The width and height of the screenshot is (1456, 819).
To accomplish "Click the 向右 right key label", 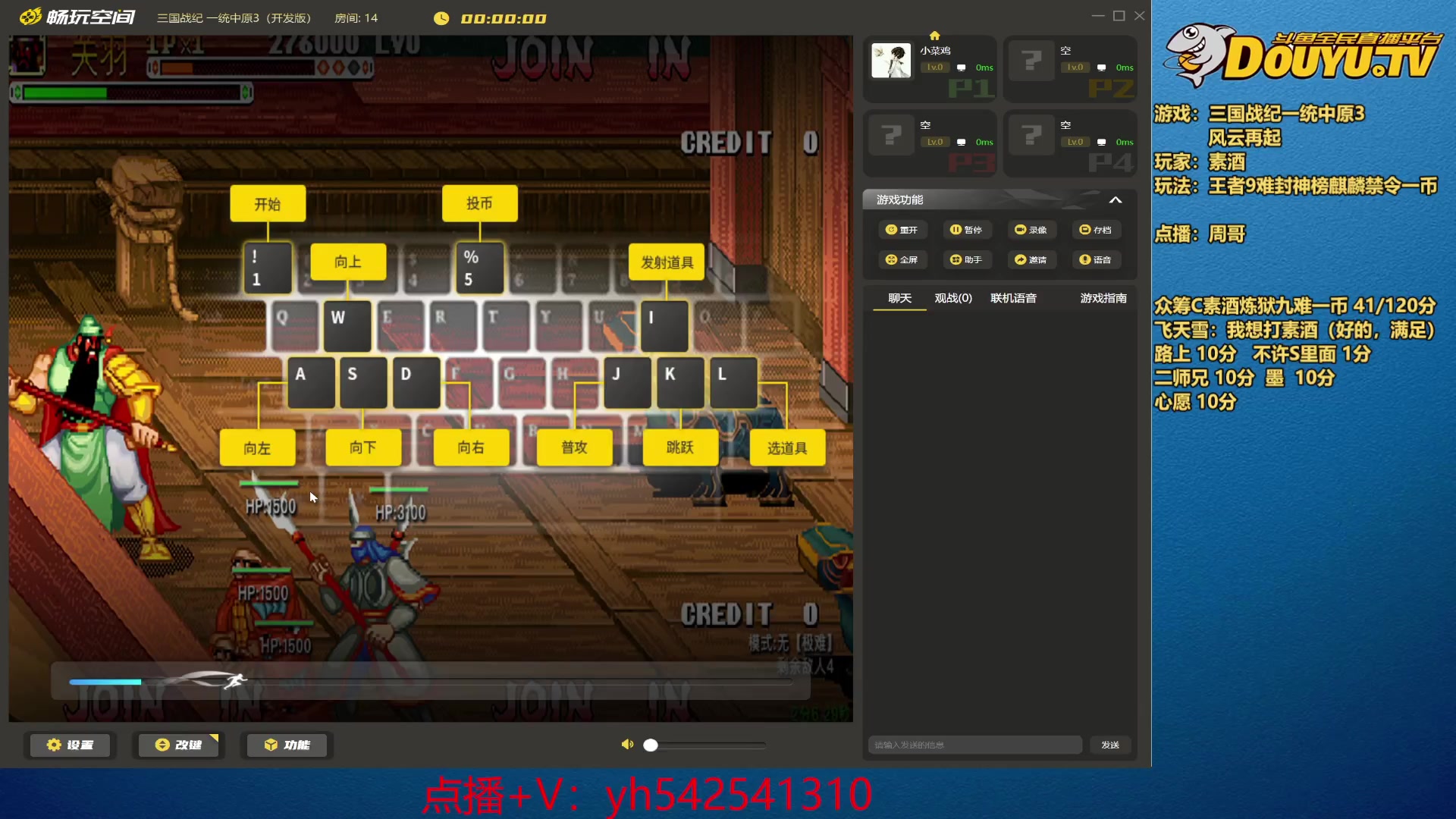I will (471, 447).
